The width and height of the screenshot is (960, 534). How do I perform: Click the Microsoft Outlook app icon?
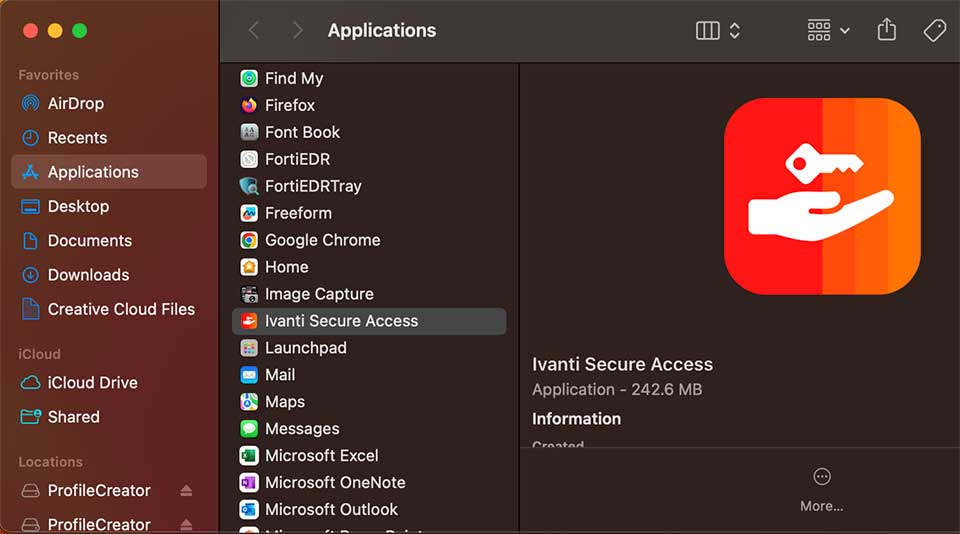(x=249, y=510)
